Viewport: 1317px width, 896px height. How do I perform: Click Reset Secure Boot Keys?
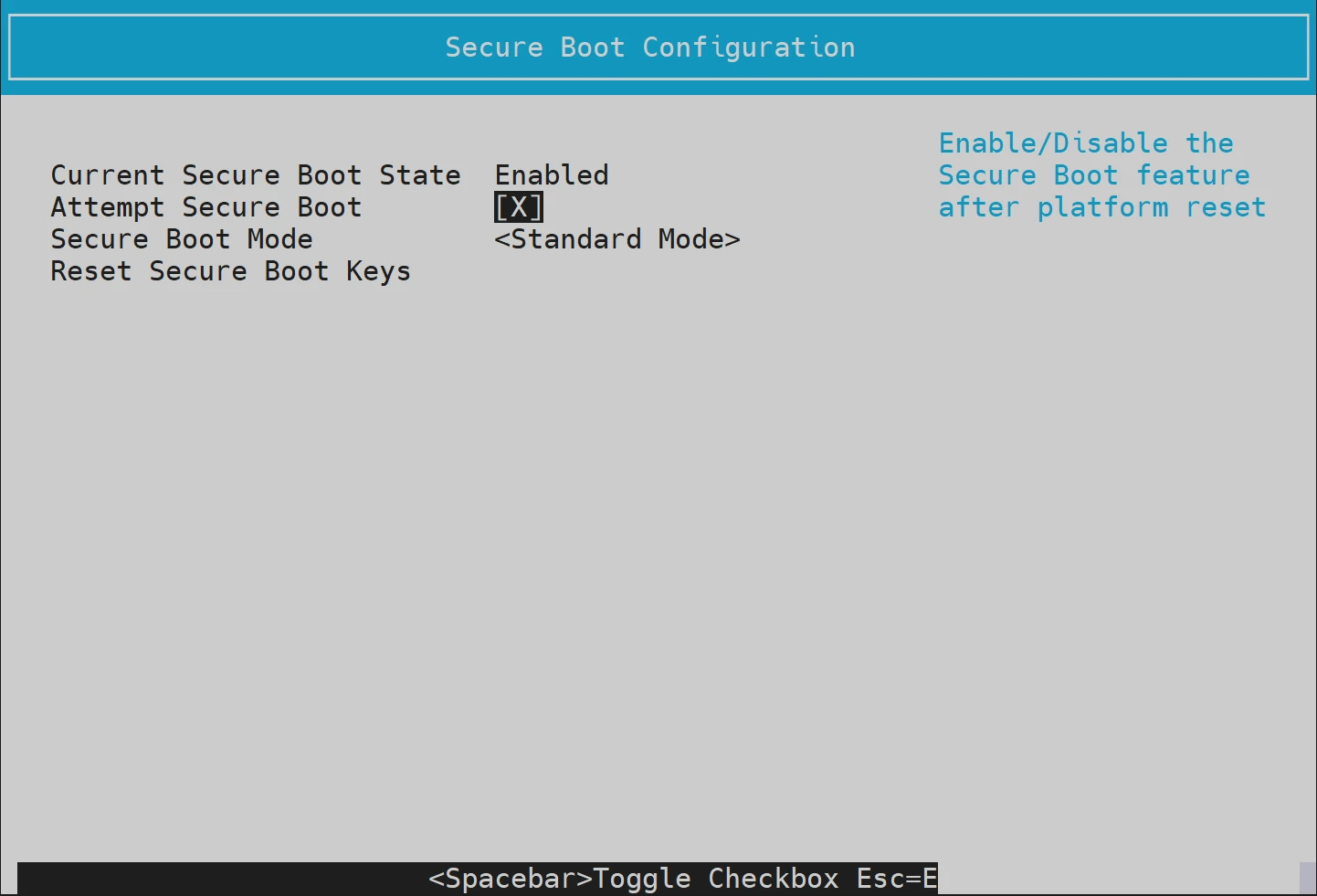[231, 271]
